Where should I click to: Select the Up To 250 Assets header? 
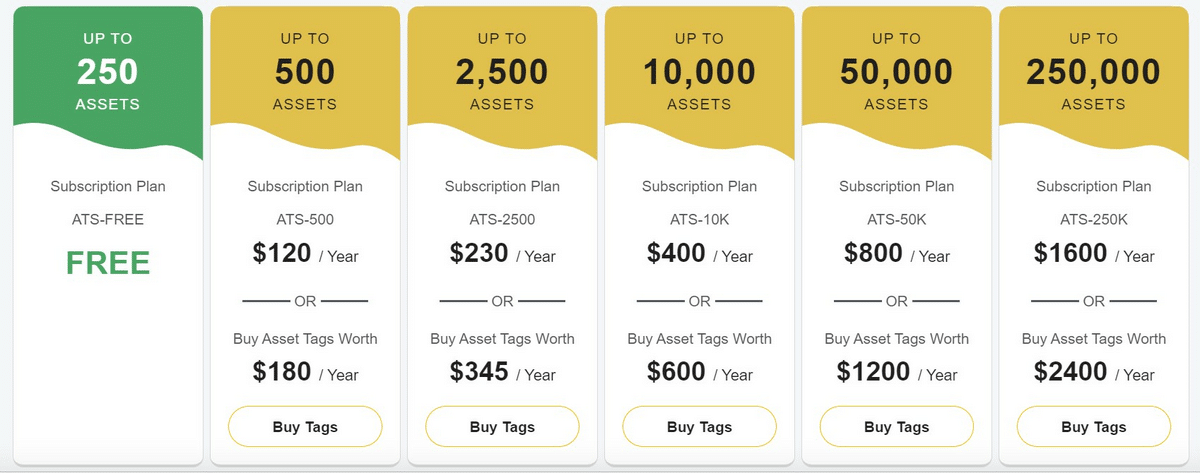(x=108, y=72)
